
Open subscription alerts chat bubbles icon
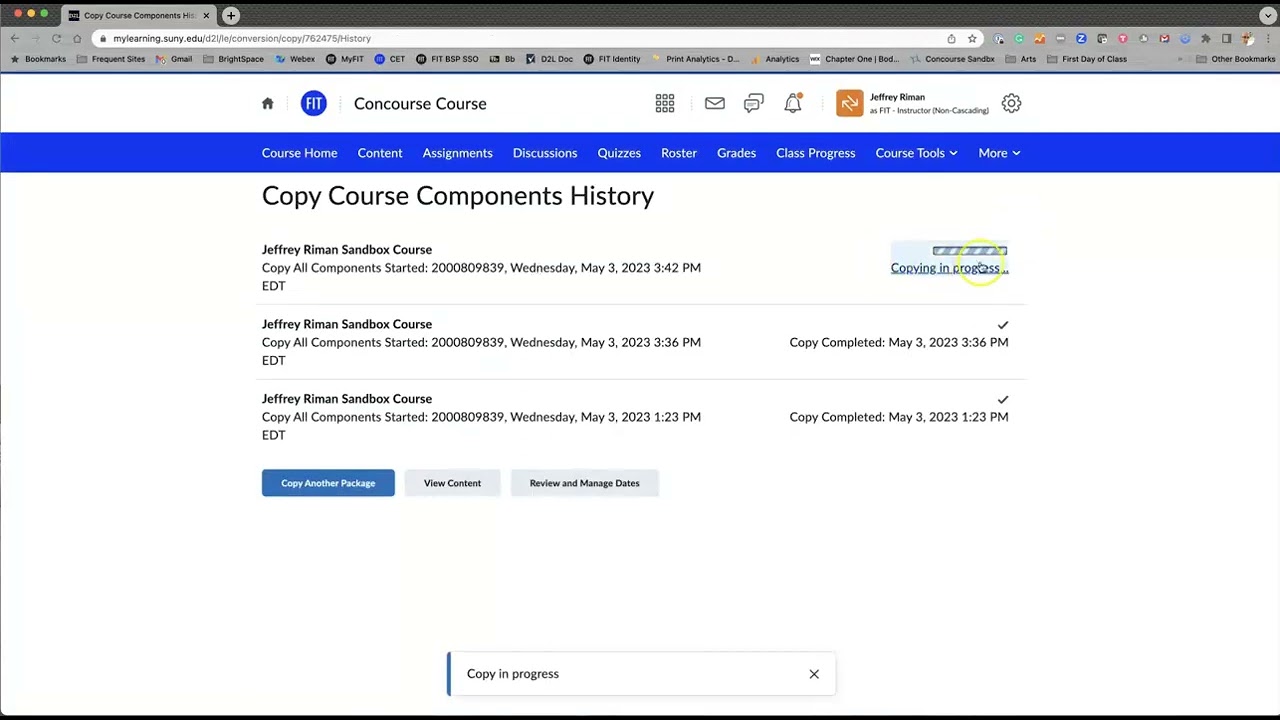[x=753, y=103]
